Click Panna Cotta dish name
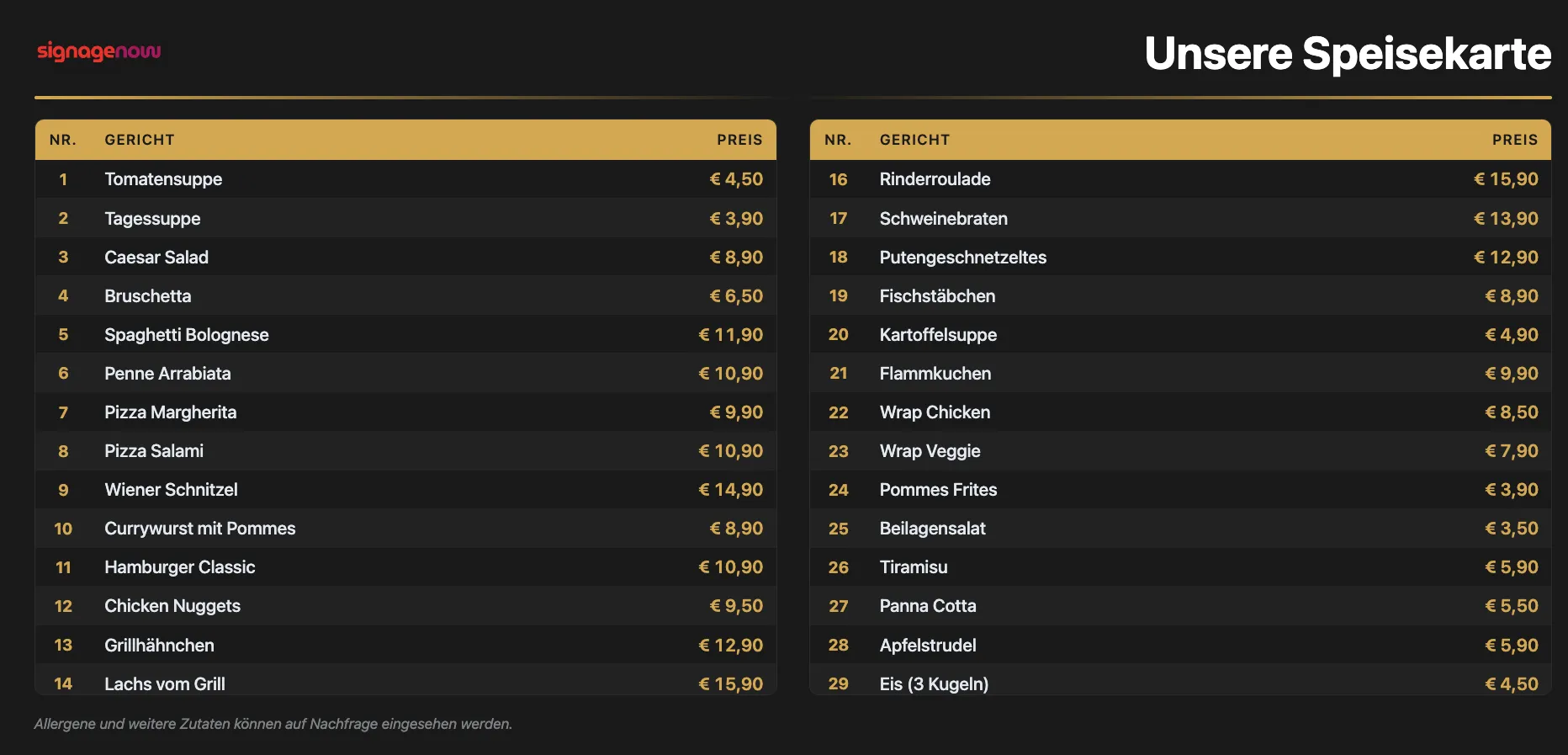Viewport: 1568px width, 755px height. tap(928, 606)
